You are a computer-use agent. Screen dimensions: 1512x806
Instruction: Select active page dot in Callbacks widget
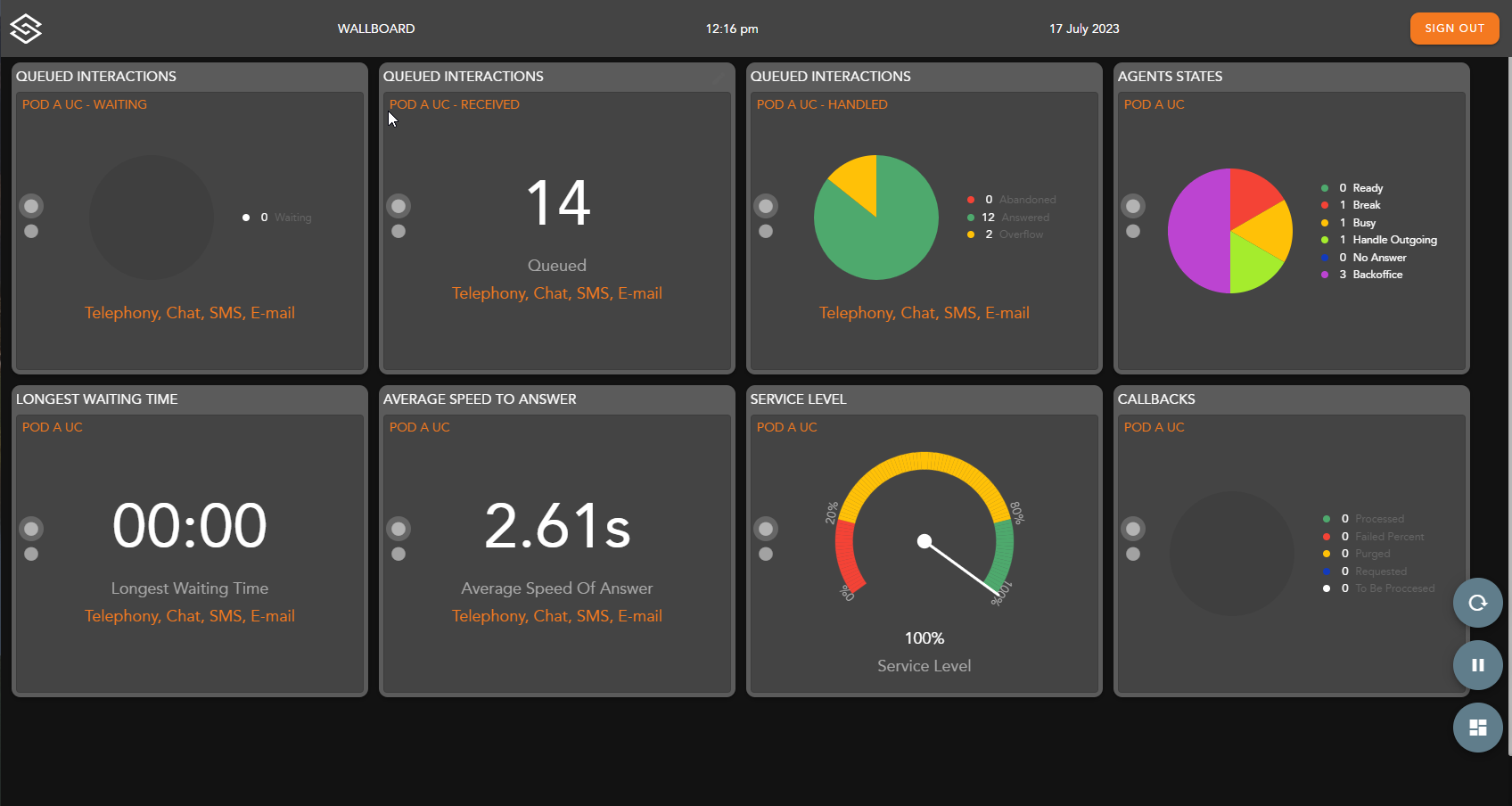coord(1133,529)
